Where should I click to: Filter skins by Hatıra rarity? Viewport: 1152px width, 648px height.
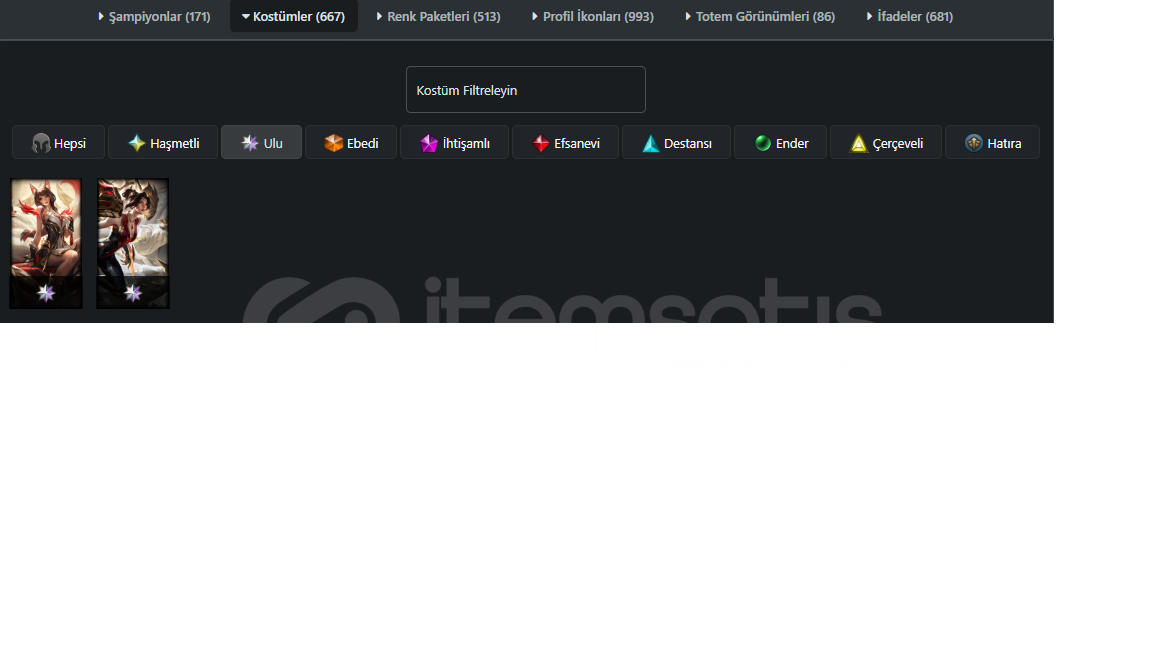coord(993,143)
